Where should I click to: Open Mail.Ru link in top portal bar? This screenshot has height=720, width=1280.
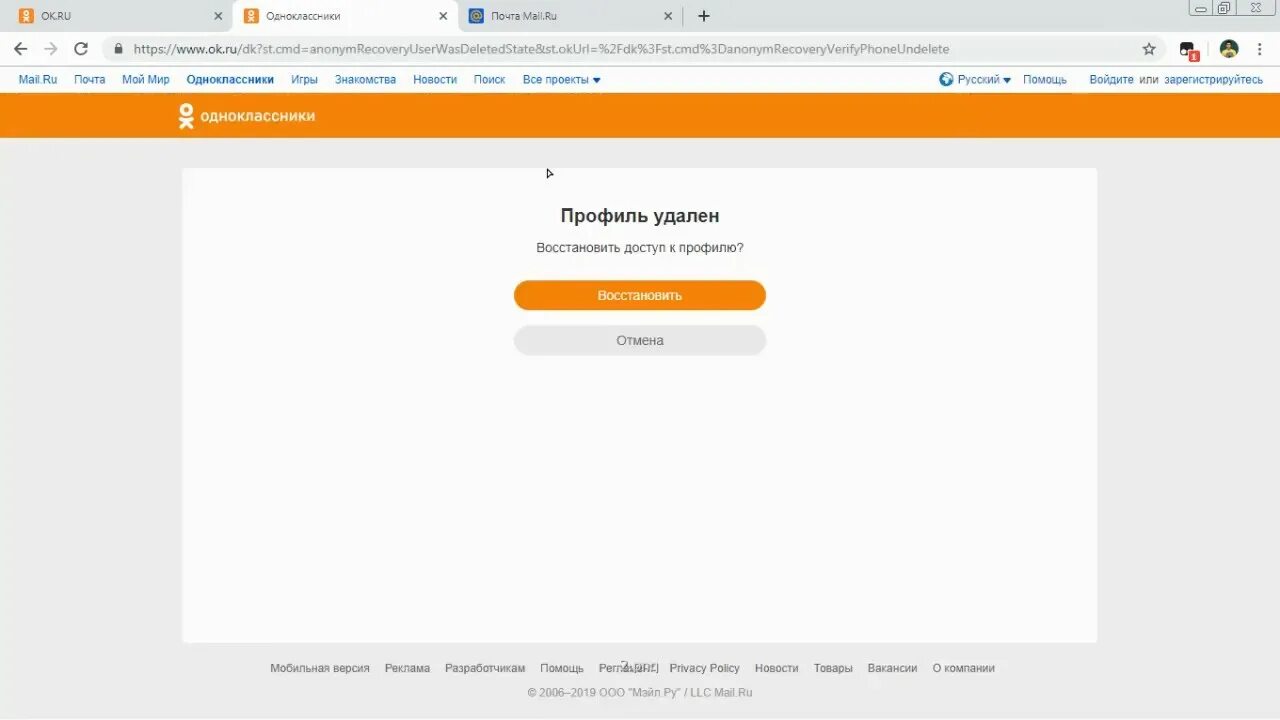[38, 79]
